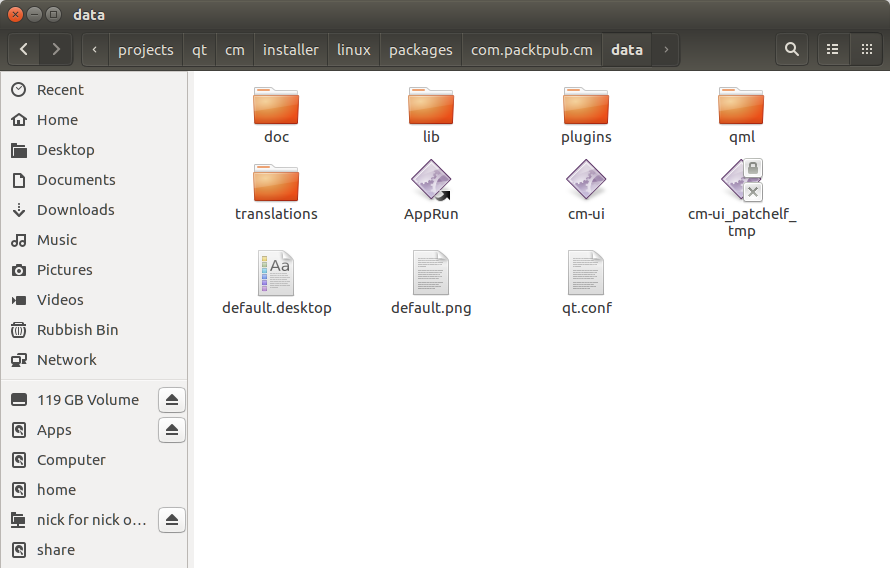The image size is (890, 568).
Task: Switch to list view
Action: click(x=832, y=49)
